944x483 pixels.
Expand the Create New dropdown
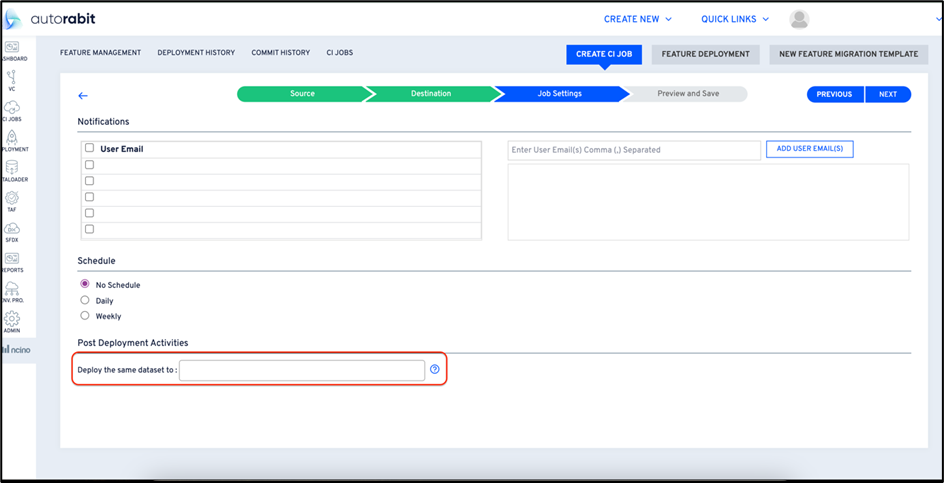click(638, 19)
